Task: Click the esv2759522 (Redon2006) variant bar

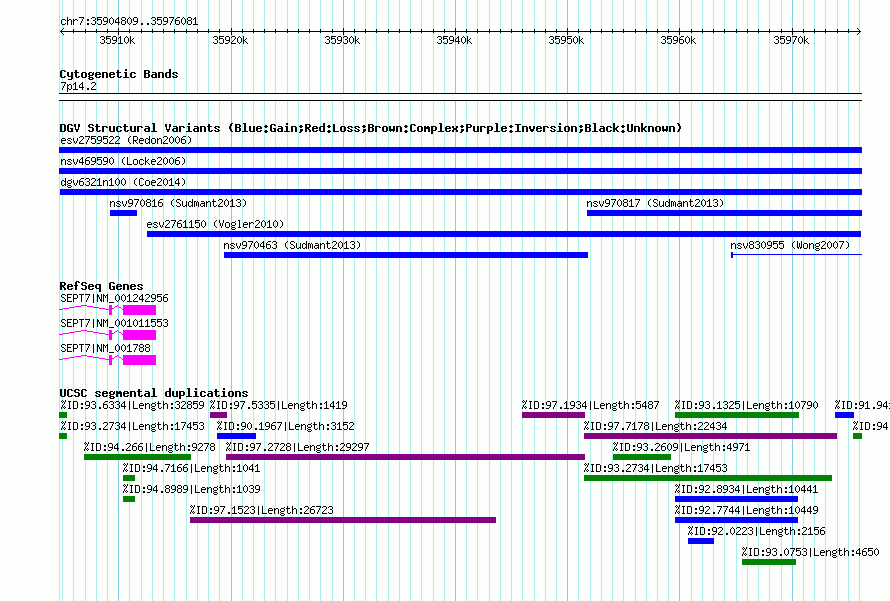Action: [x=460, y=150]
